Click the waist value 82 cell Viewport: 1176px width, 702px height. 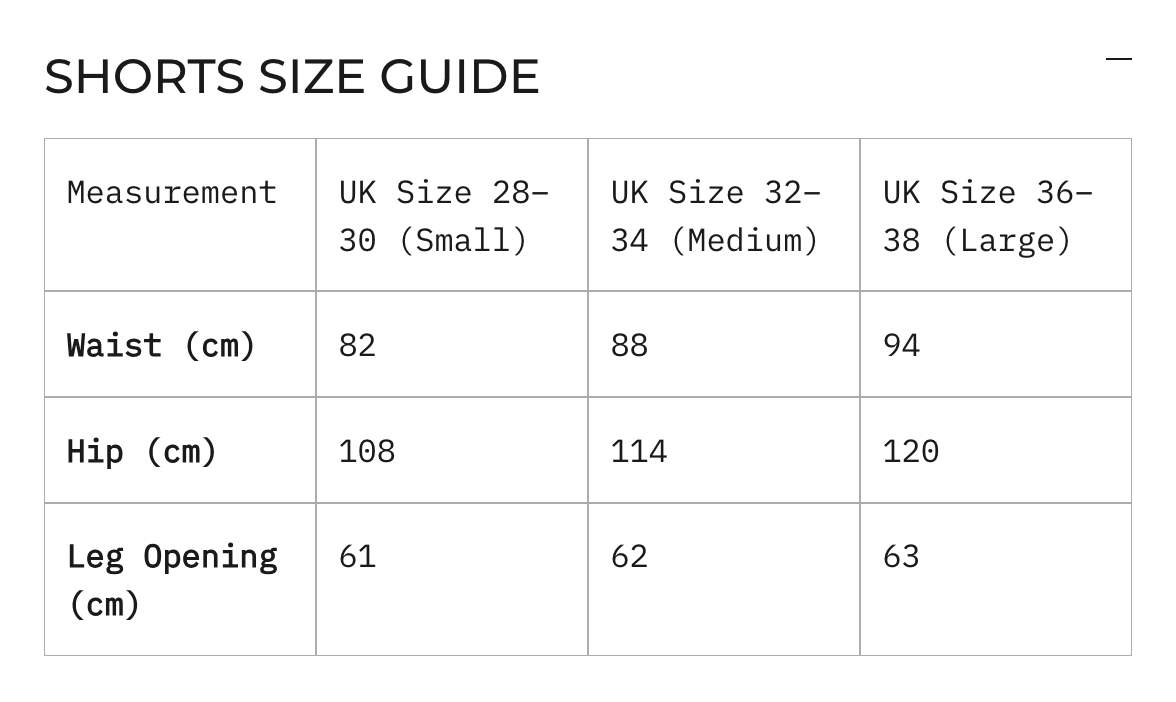coord(452,344)
